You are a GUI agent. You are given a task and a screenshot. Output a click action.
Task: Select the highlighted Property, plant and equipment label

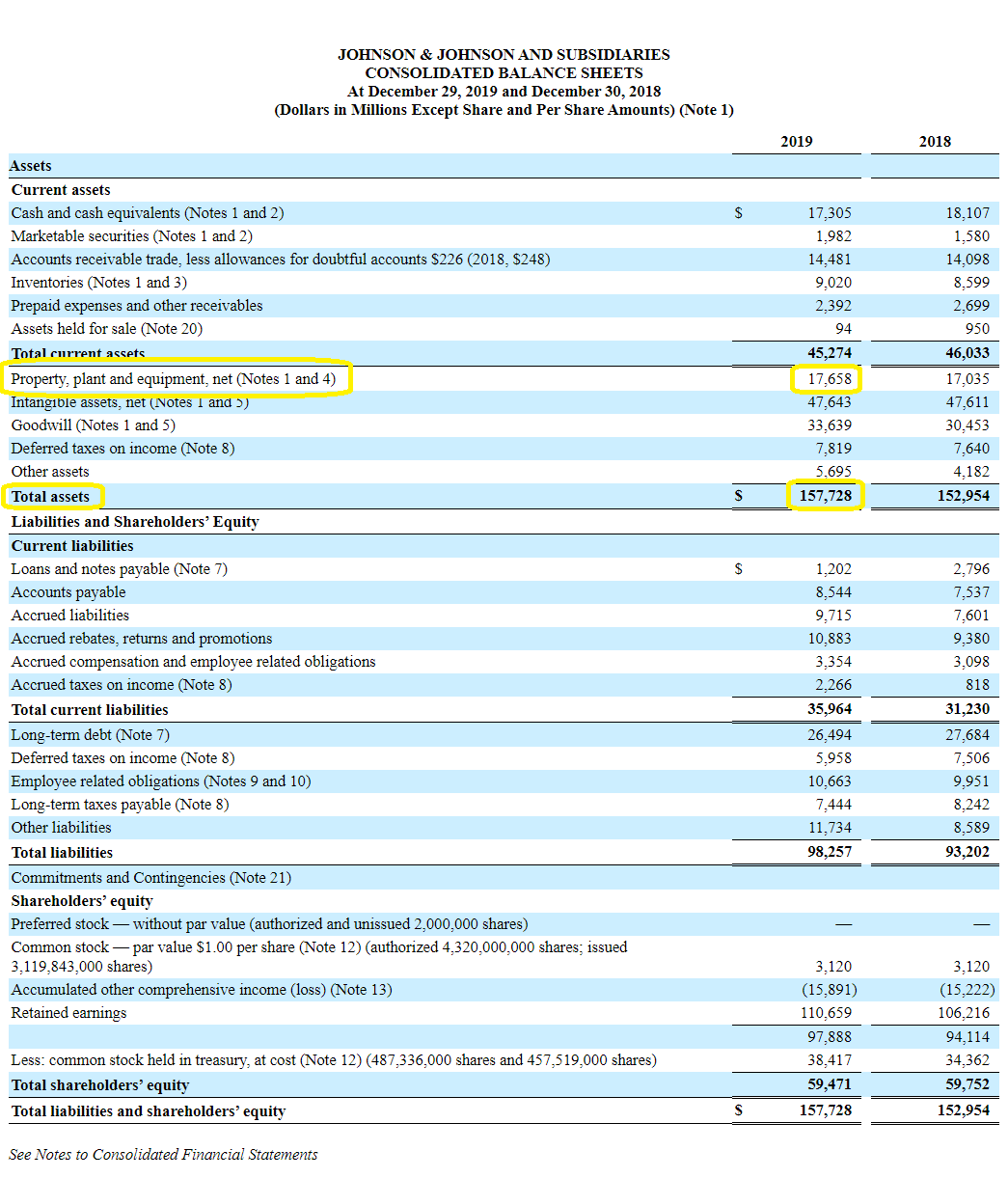[x=174, y=379]
